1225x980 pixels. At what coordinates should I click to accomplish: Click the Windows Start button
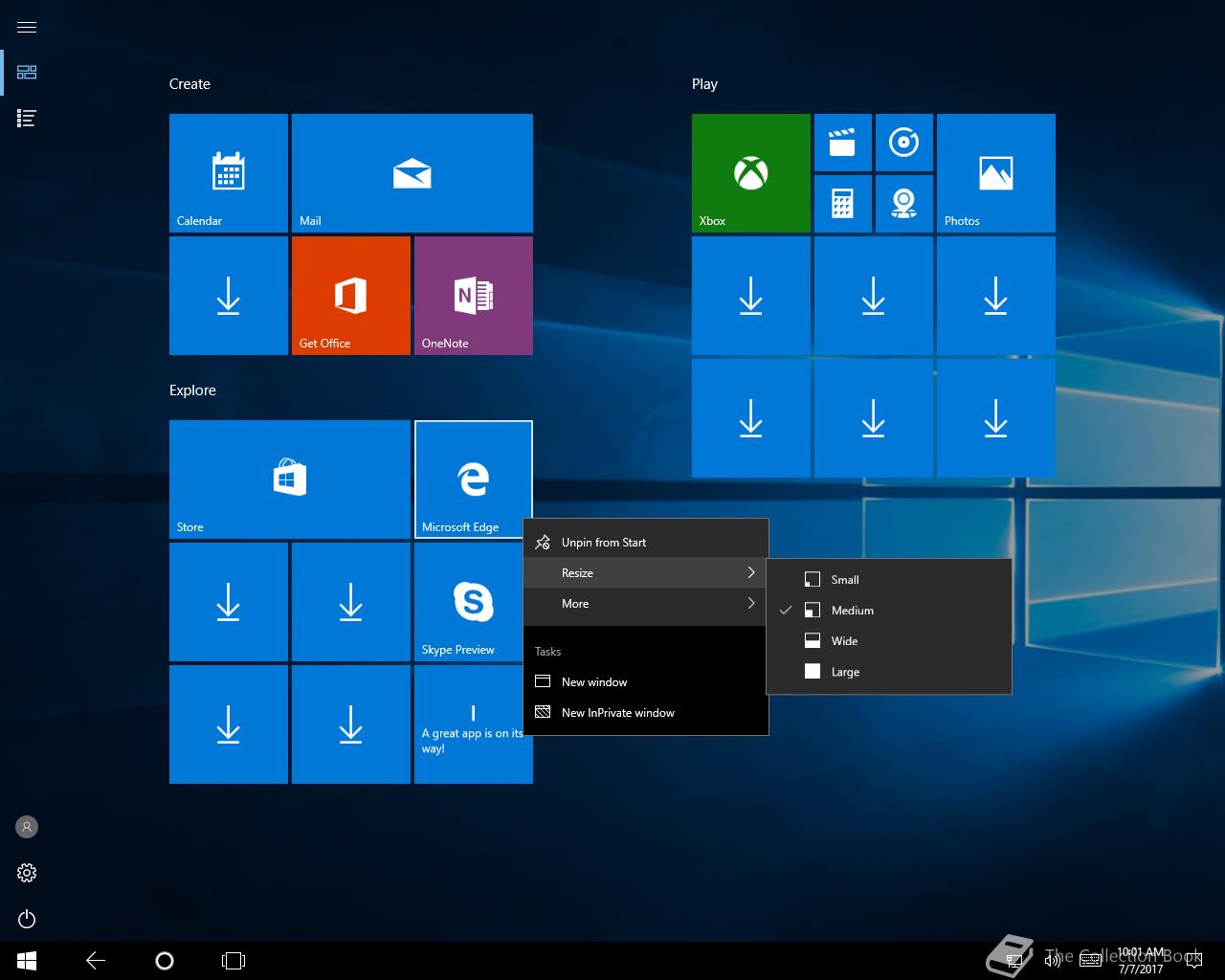tap(27, 961)
